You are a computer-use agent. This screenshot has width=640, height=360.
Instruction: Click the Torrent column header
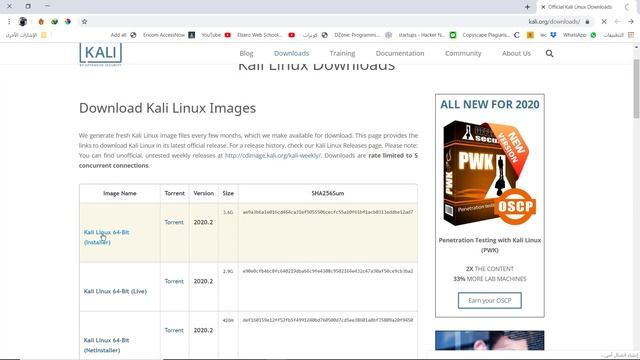[175, 193]
